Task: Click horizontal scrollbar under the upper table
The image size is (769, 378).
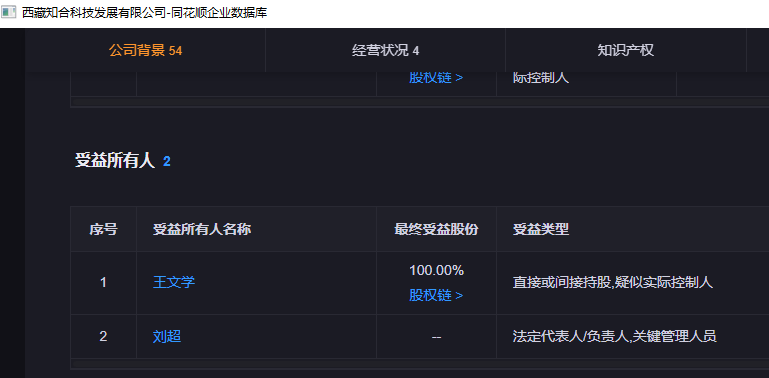Action: [x=420, y=102]
